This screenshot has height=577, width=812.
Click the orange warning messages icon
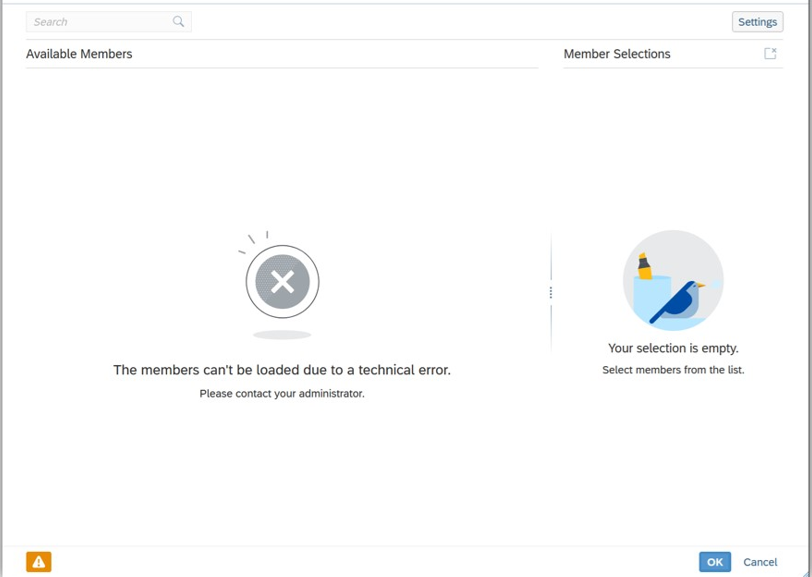(x=39, y=561)
